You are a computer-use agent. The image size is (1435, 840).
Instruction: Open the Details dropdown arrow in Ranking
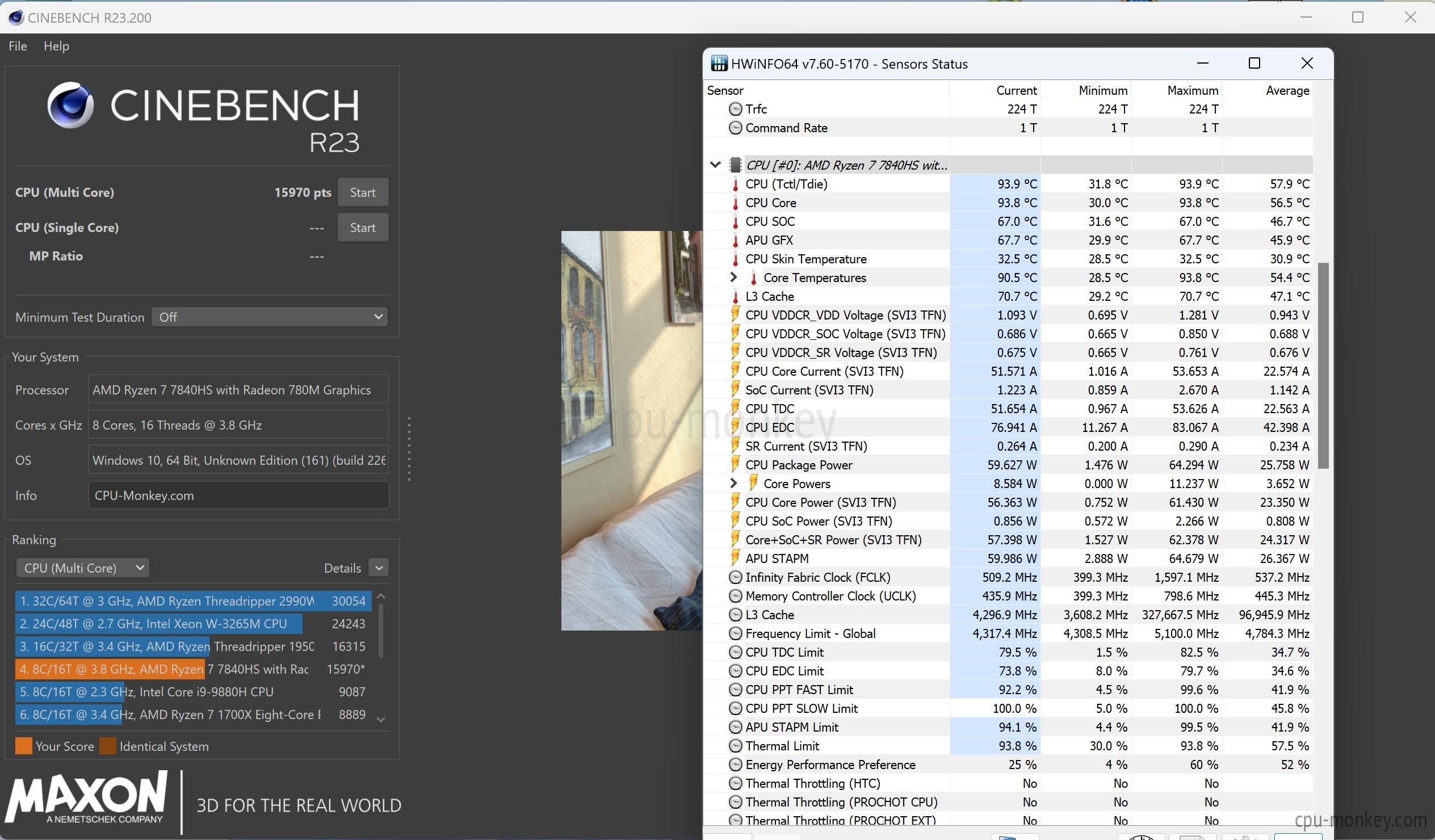click(379, 568)
